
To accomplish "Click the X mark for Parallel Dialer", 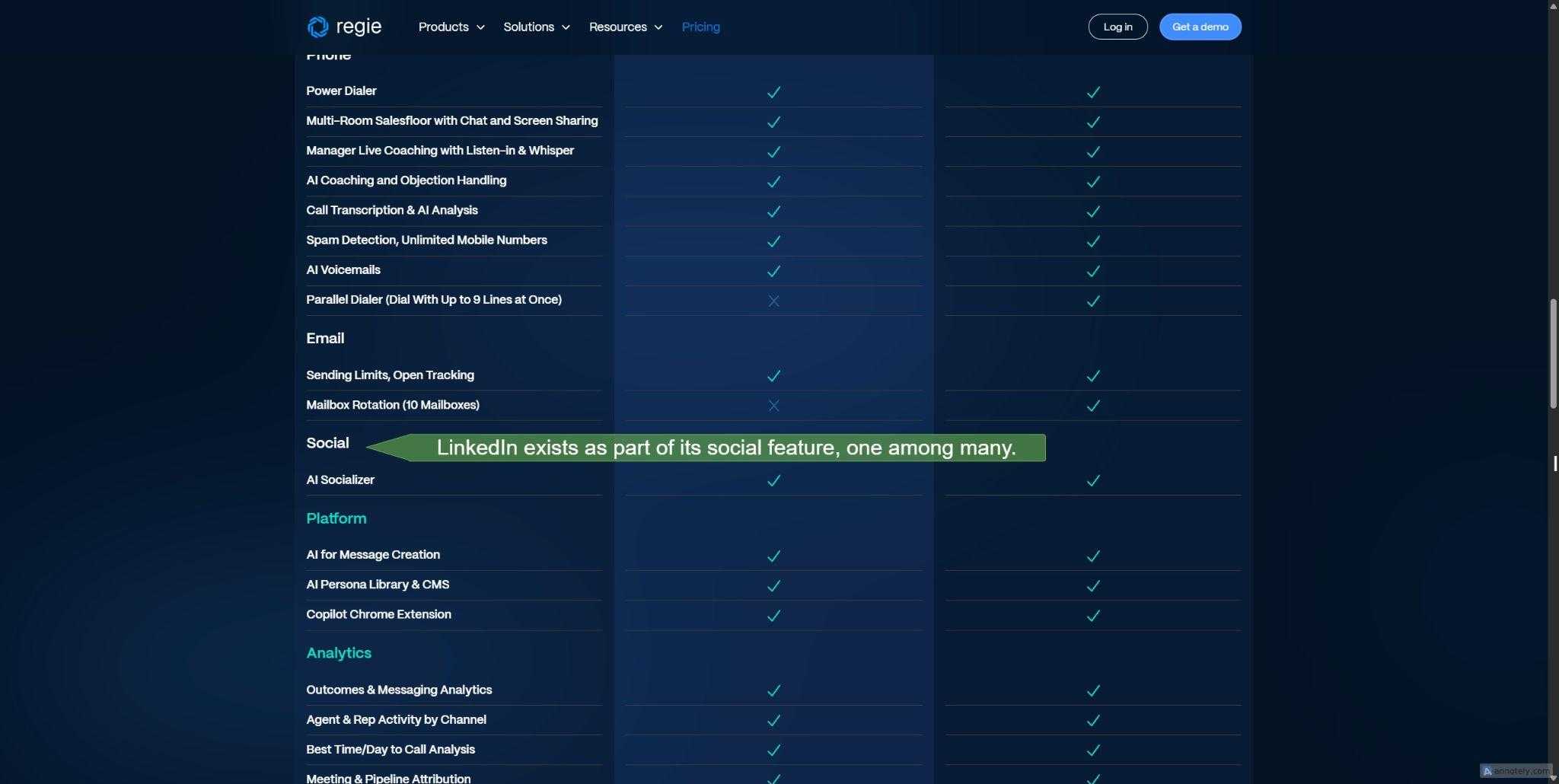I will (773, 301).
